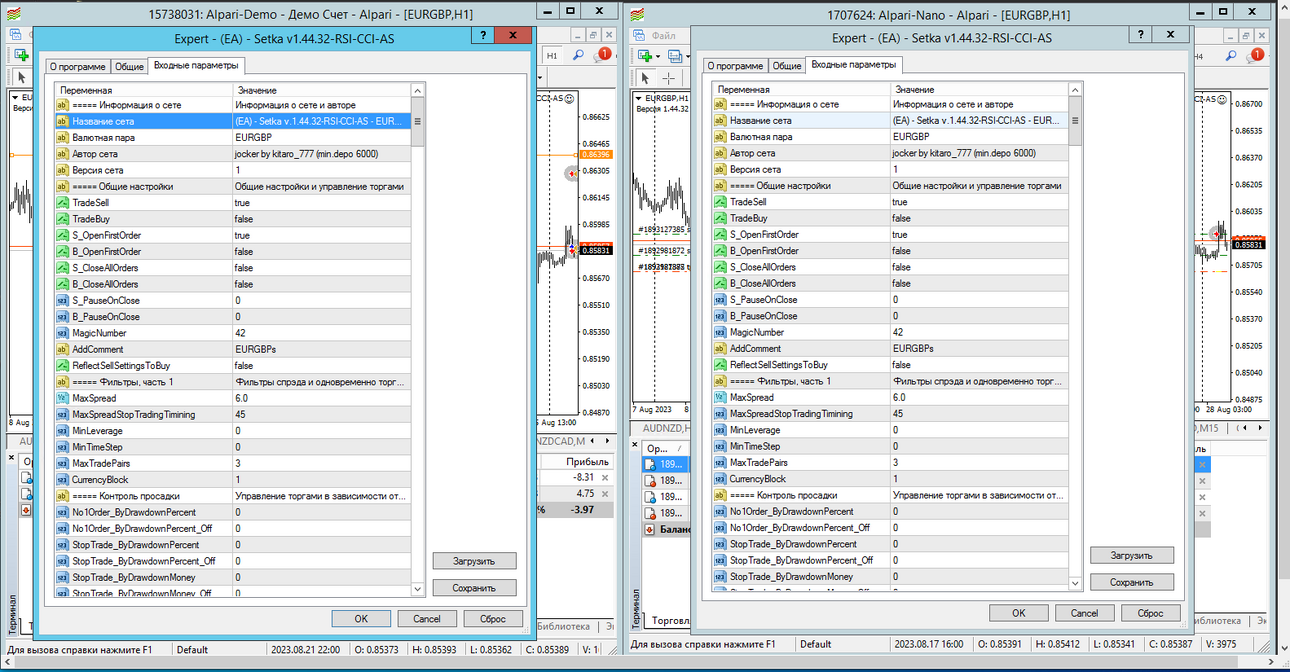The image size is (1290, 672).
Task: Click the Баланс row icon in Alpari-Nano terminal
Action: click(x=650, y=529)
